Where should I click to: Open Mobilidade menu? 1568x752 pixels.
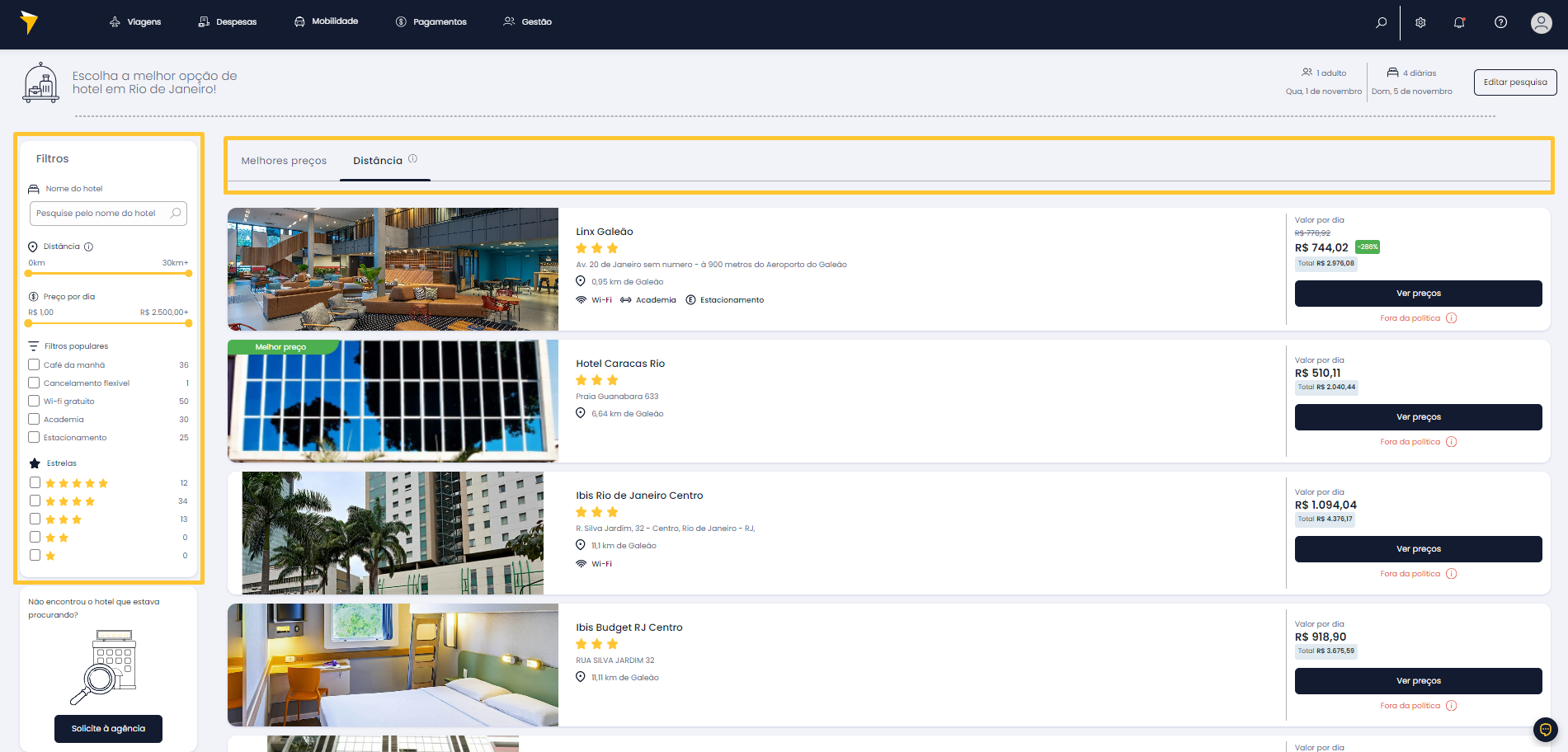[x=326, y=21]
